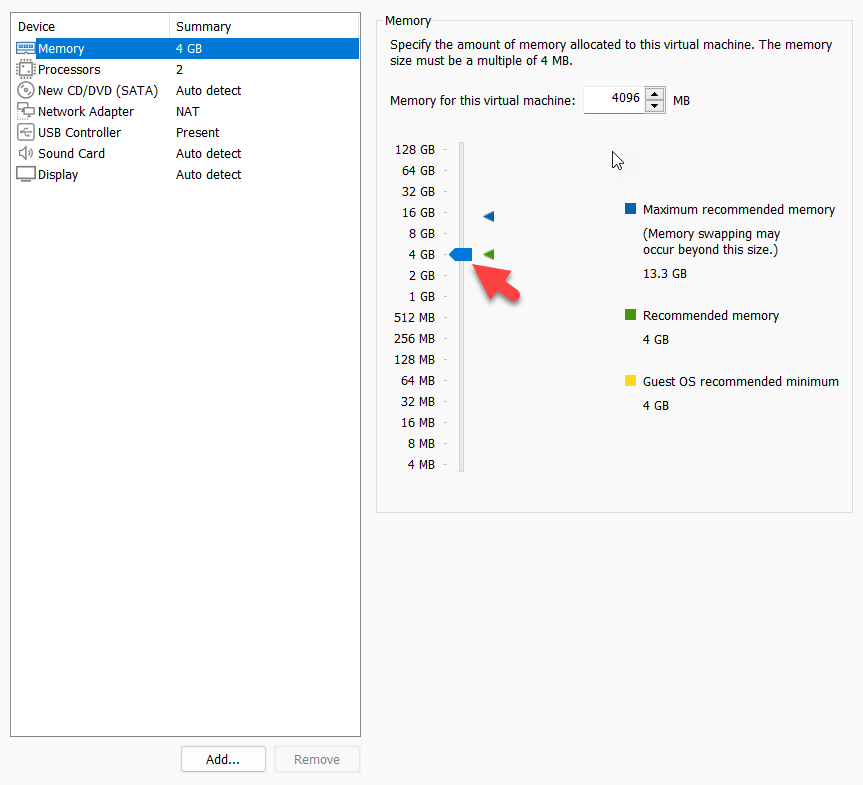
Task: Click the Memory device icon
Action: click(x=26, y=48)
